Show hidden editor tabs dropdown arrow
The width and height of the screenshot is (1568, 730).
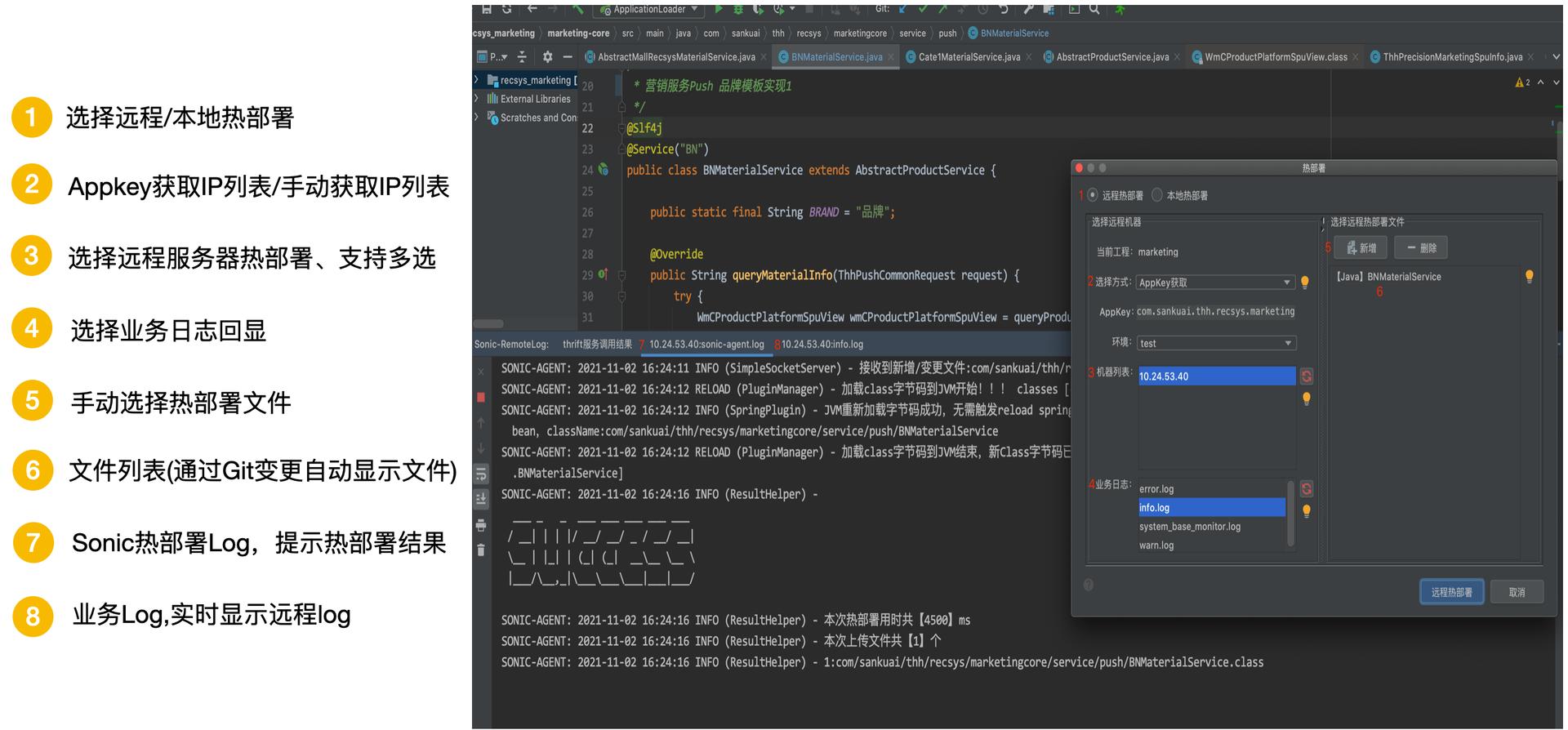1556,57
